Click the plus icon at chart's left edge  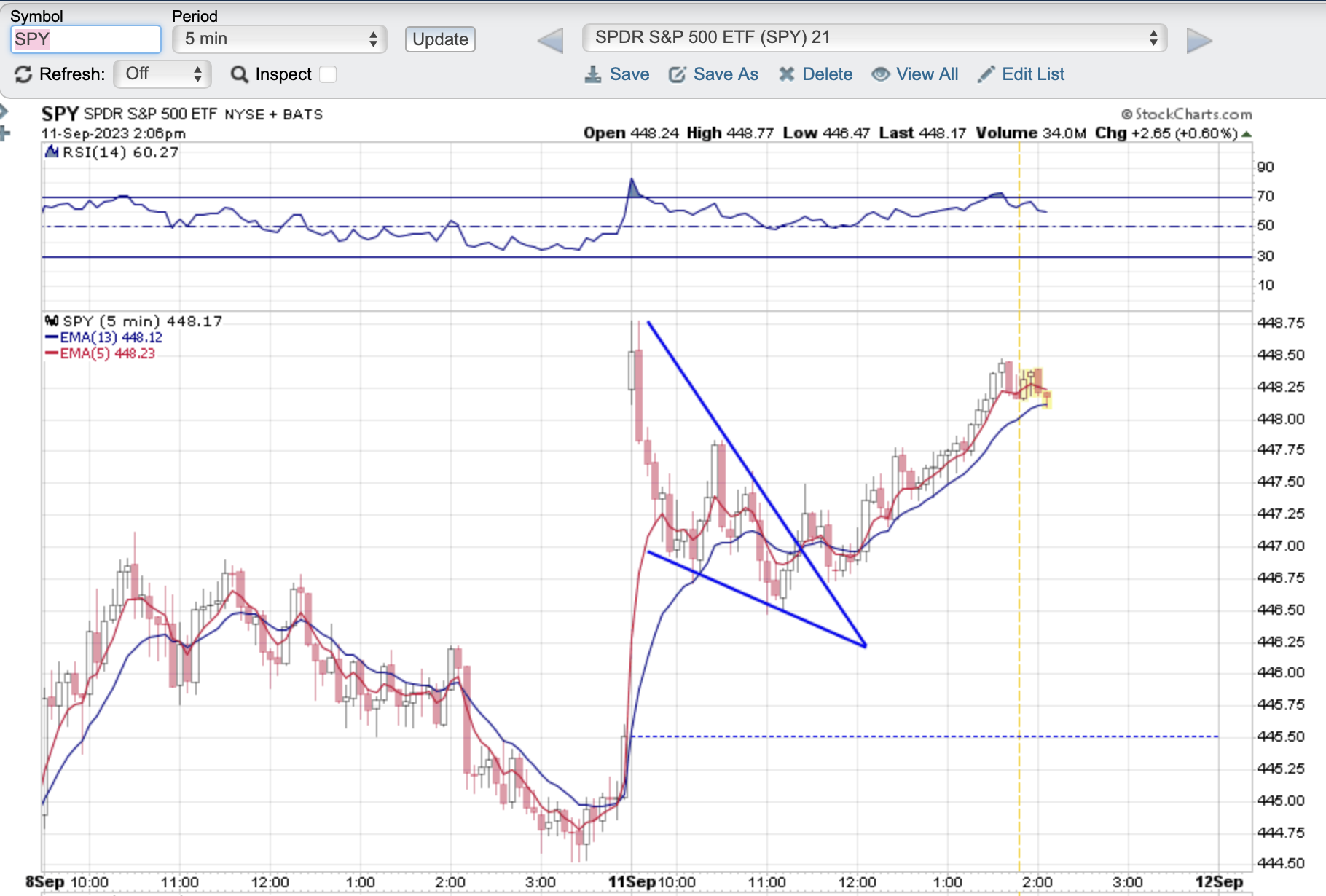click(x=4, y=133)
